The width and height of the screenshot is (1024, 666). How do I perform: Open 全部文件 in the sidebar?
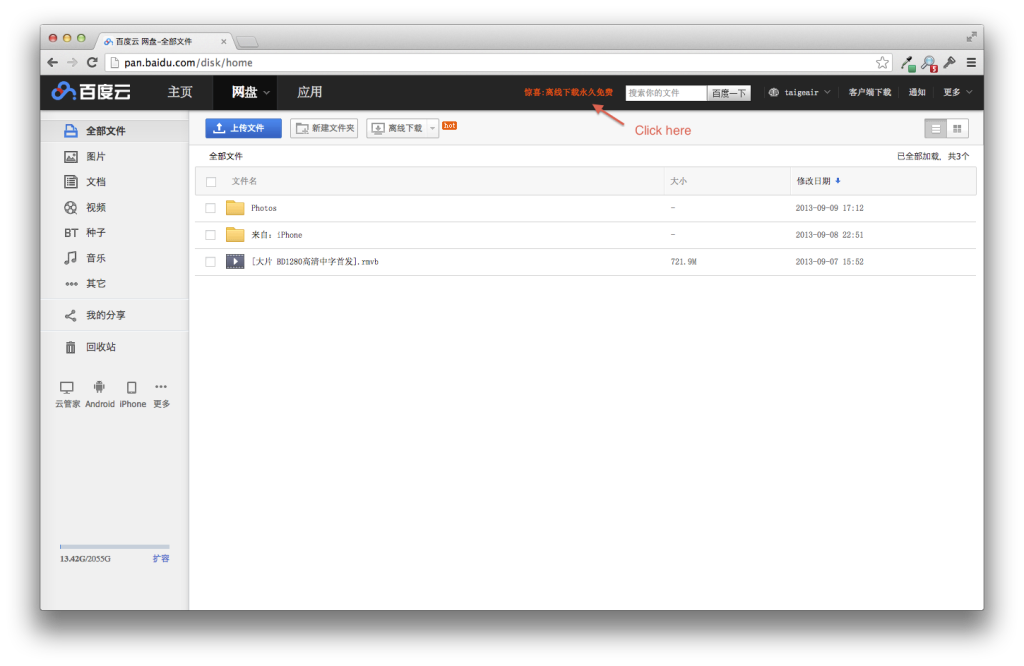(x=114, y=131)
